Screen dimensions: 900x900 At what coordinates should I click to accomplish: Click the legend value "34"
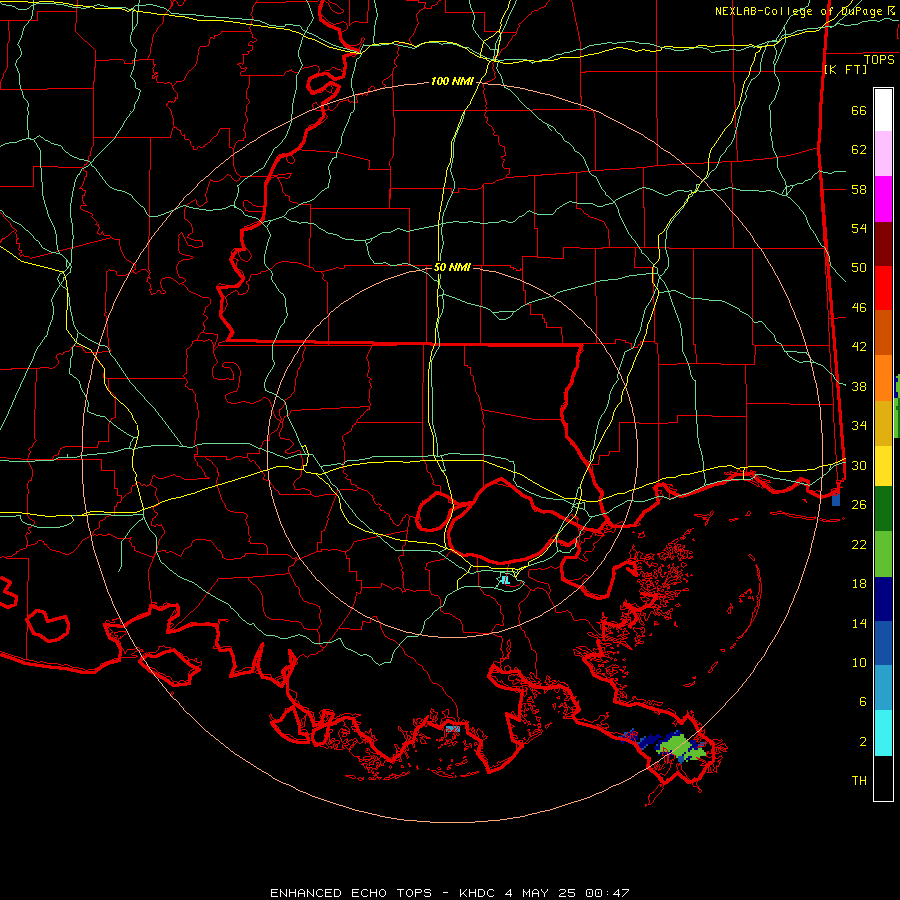tap(859, 426)
